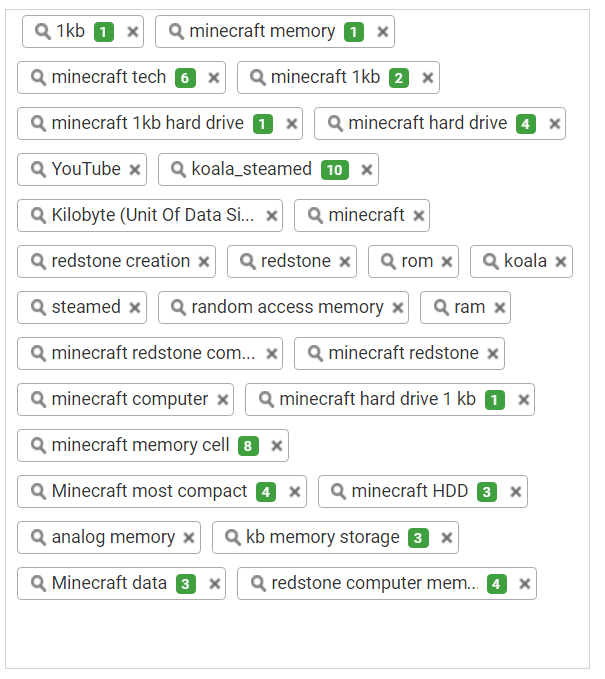Remove the "koala_steamed" tag
The image size is (605, 679).
(x=367, y=170)
